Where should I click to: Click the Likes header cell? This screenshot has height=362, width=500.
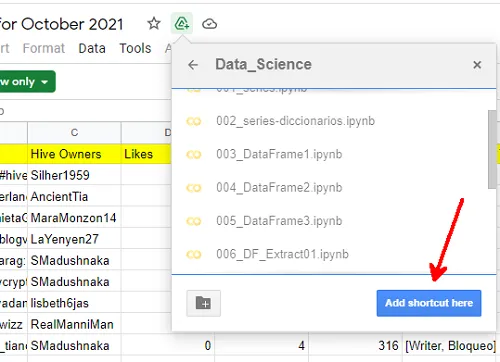coord(146,154)
